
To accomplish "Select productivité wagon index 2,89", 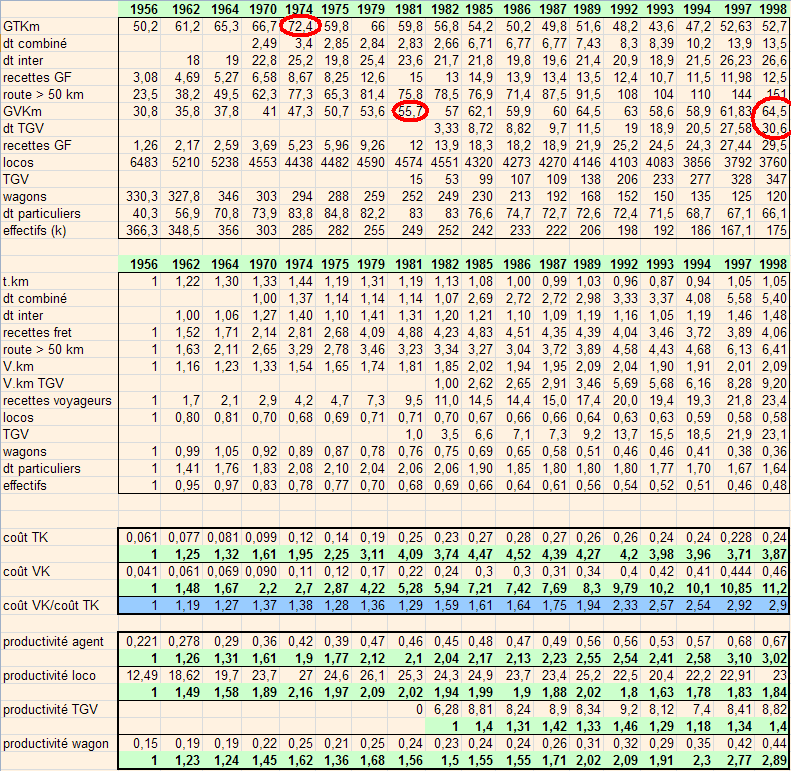I will (x=774, y=760).
